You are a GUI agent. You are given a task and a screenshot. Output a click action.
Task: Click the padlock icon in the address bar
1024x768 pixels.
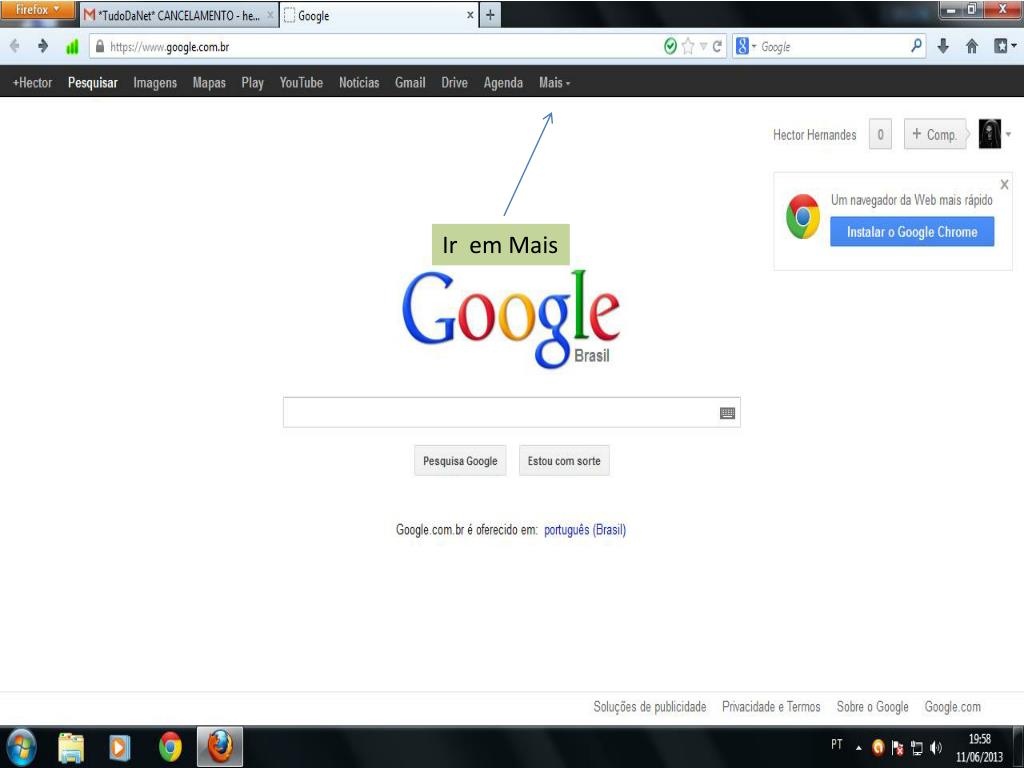coord(100,46)
